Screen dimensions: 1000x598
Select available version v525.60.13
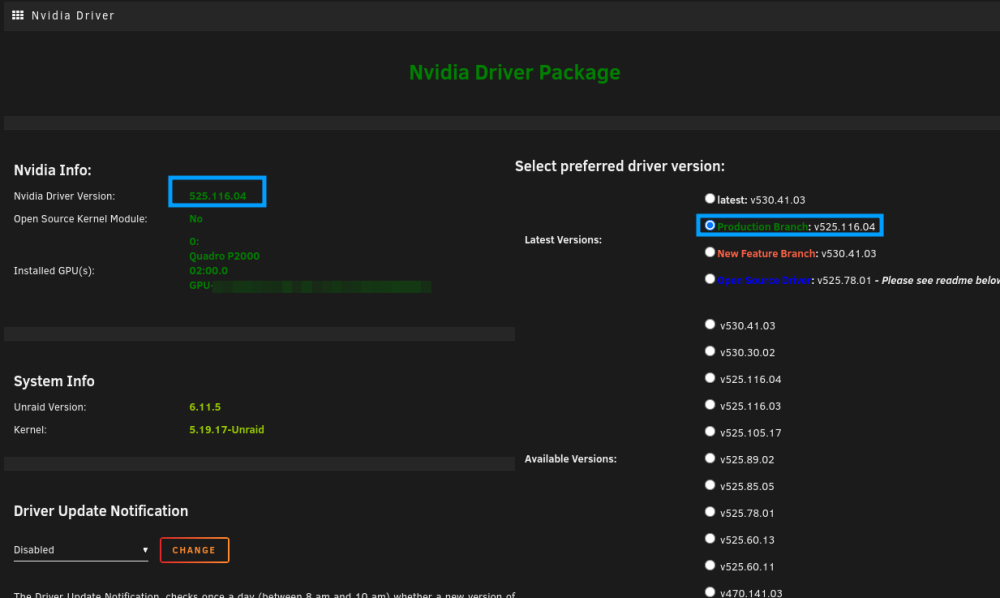(x=709, y=539)
